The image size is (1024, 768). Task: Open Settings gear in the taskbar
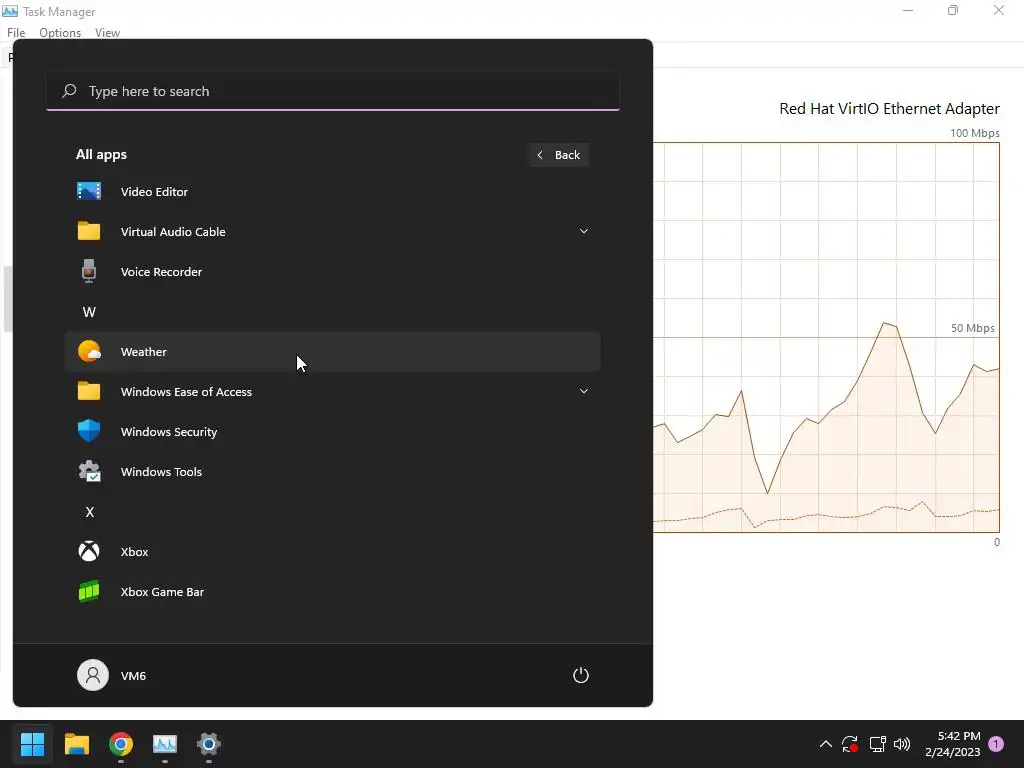pos(209,743)
